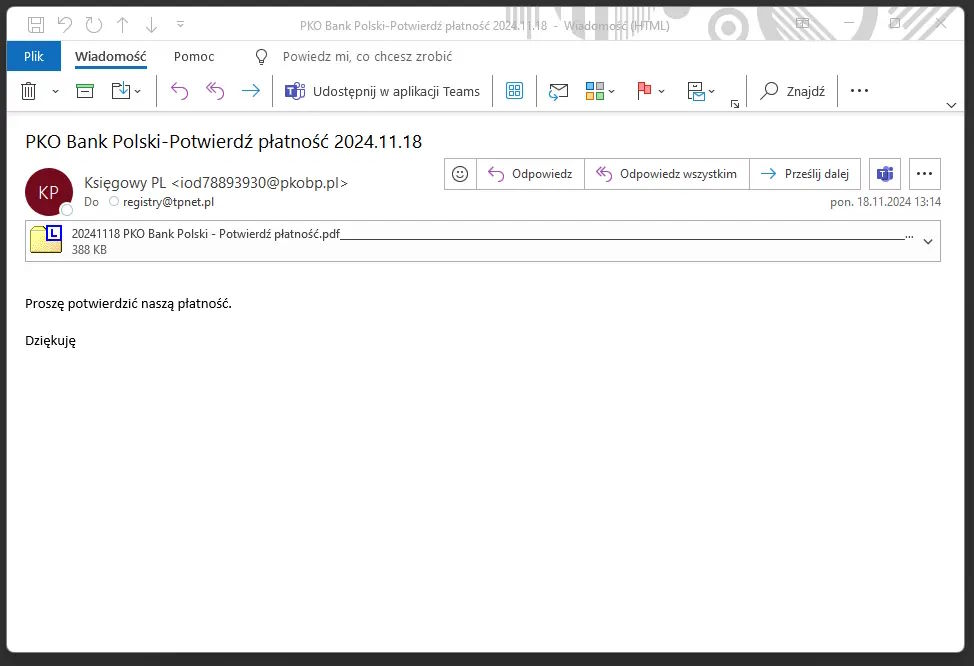
Task: Click the Odpowiedz button
Action: point(531,174)
